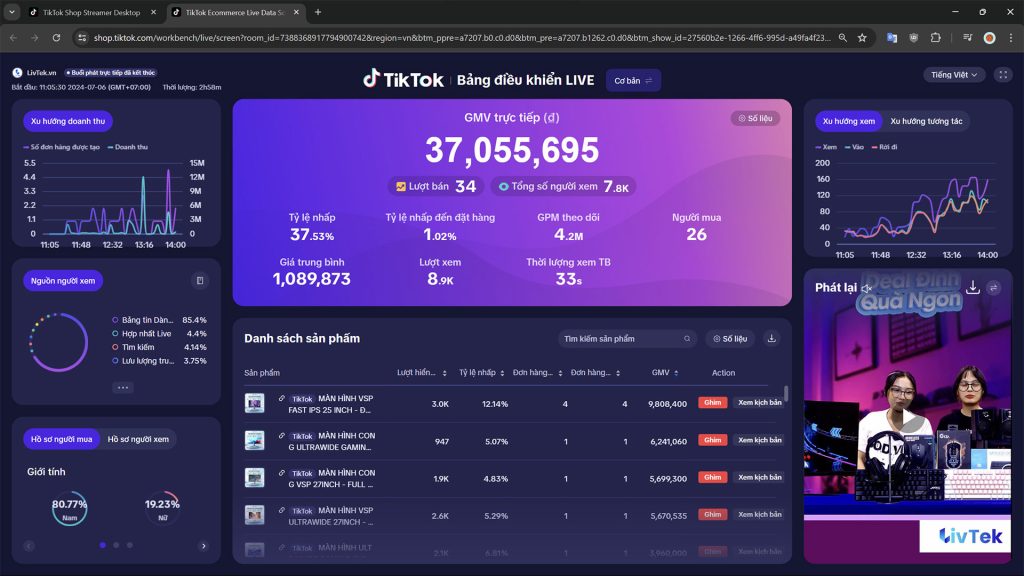Toggle Vào legend in viewer trend
This screenshot has width=1024, height=576.
(854, 147)
